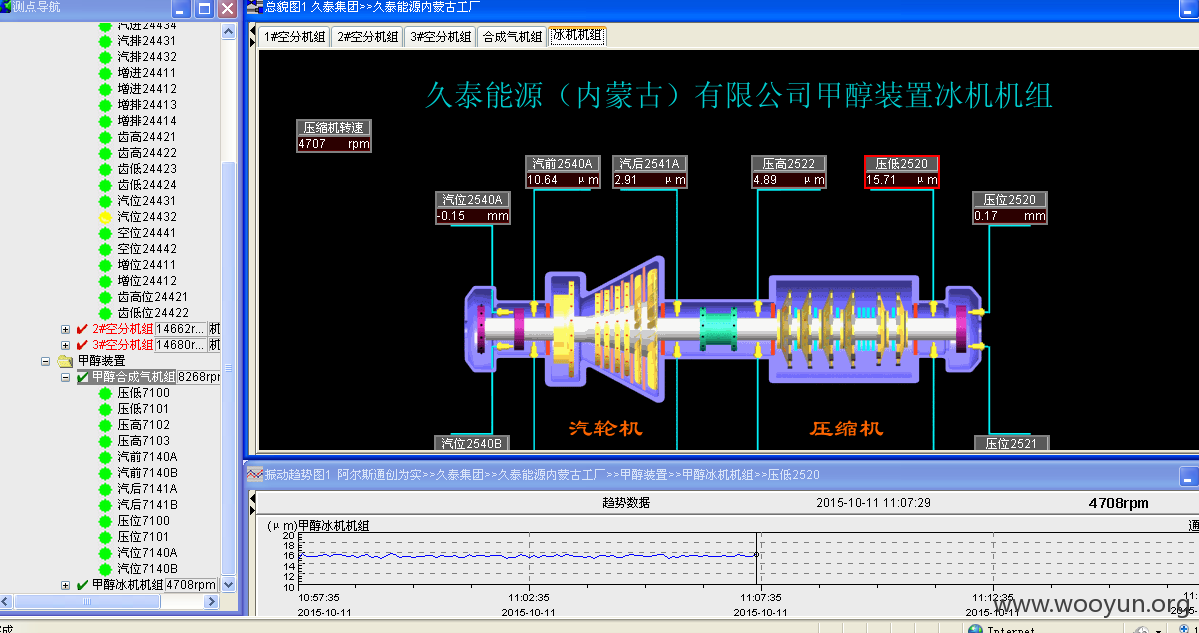This screenshot has width=1199, height=633.
Task: Click the green status dot beside 压高7102
Action: click(x=106, y=425)
